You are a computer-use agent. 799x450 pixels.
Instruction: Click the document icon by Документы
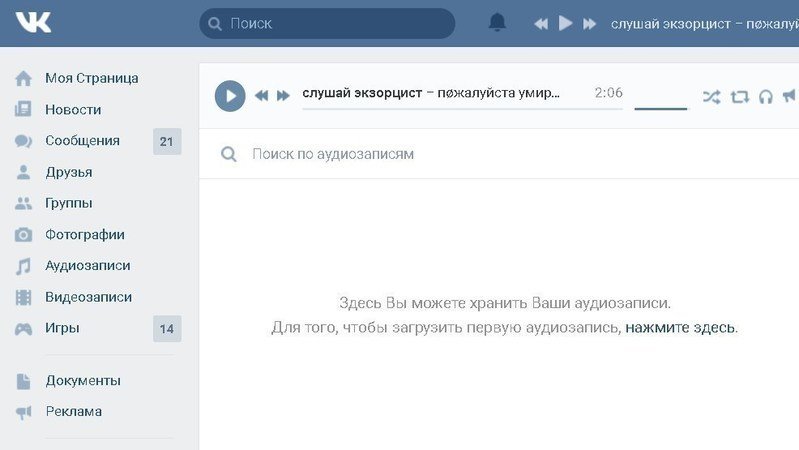tap(23, 381)
